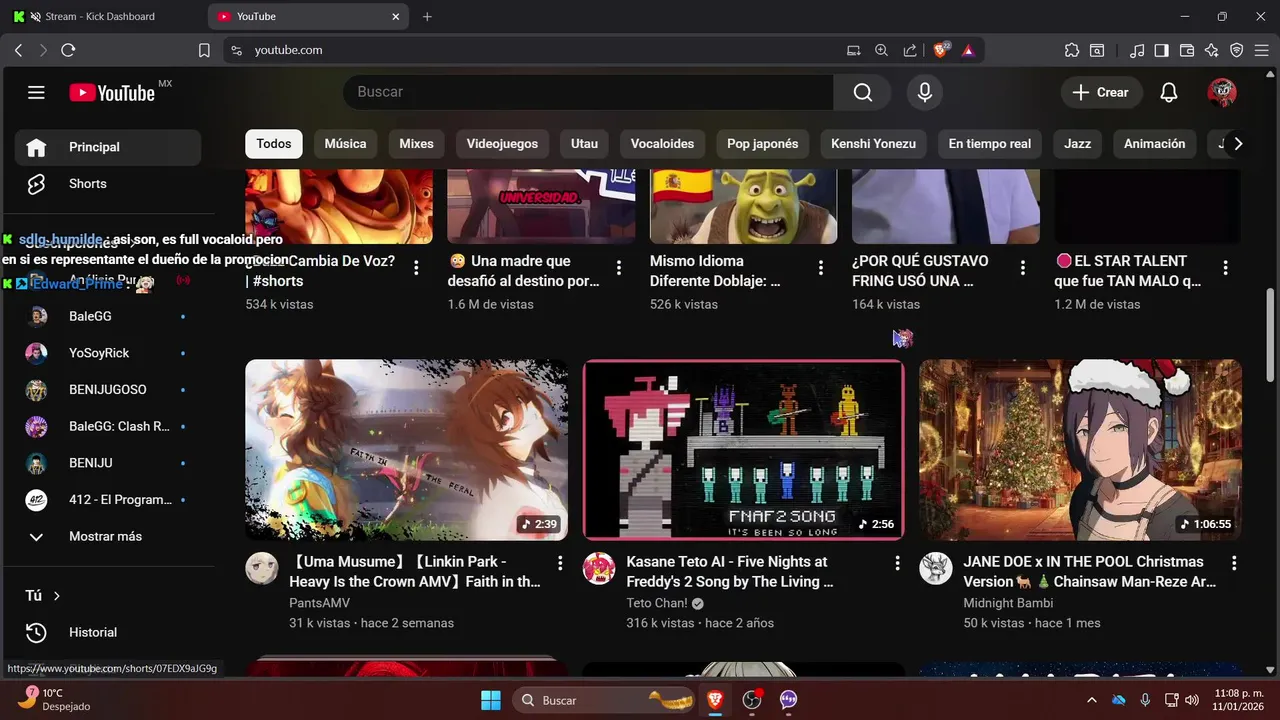
Task: Select the Kenshi Yonezu chip
Action: click(x=873, y=144)
